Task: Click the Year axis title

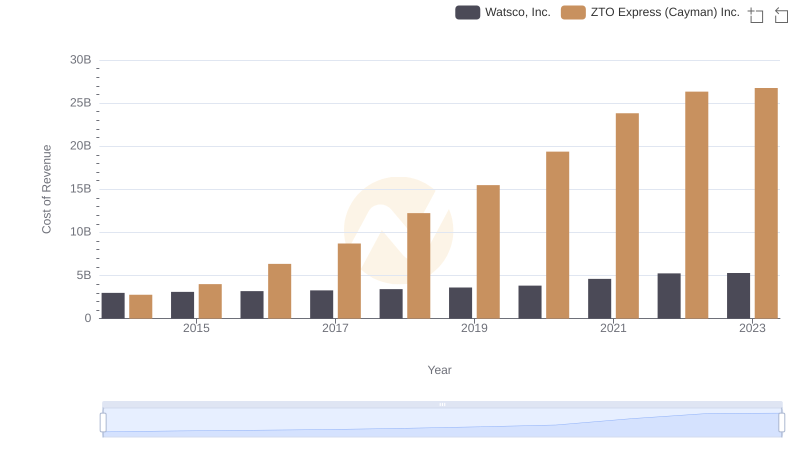Action: [x=439, y=370]
